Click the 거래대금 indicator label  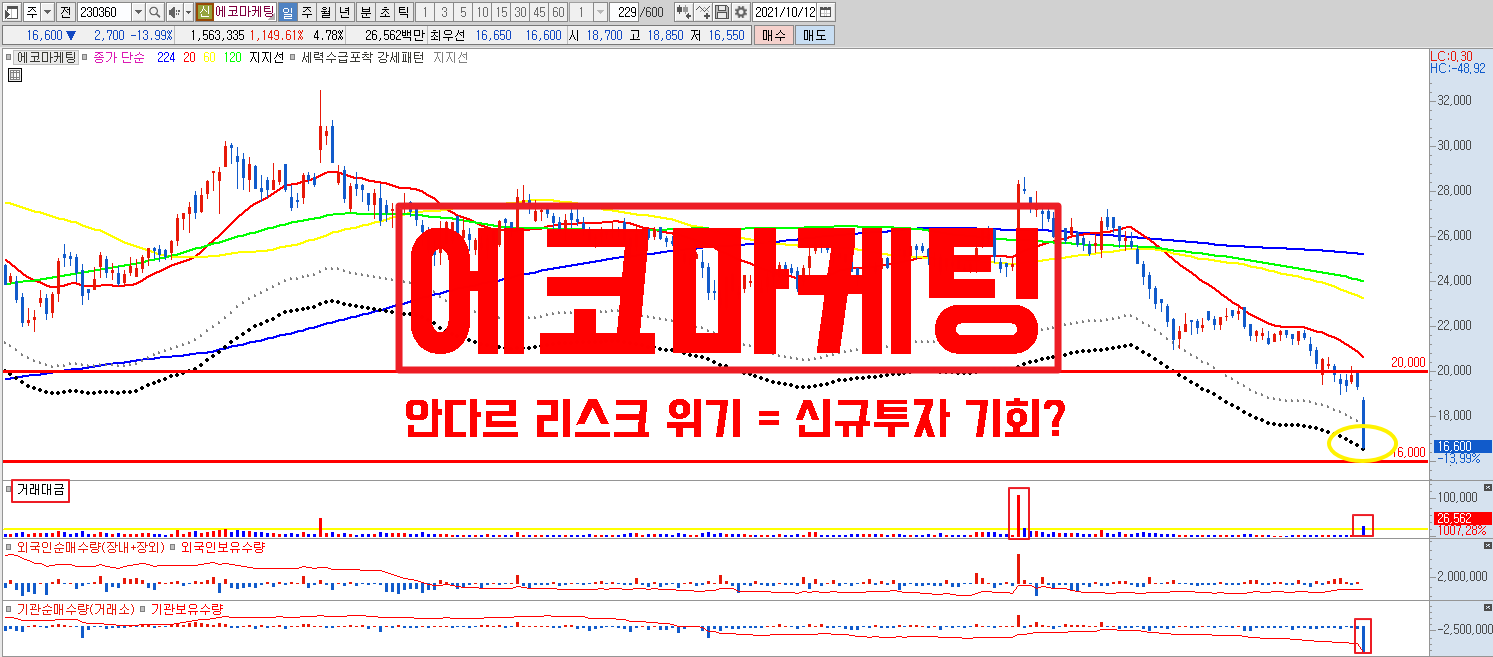(41, 490)
